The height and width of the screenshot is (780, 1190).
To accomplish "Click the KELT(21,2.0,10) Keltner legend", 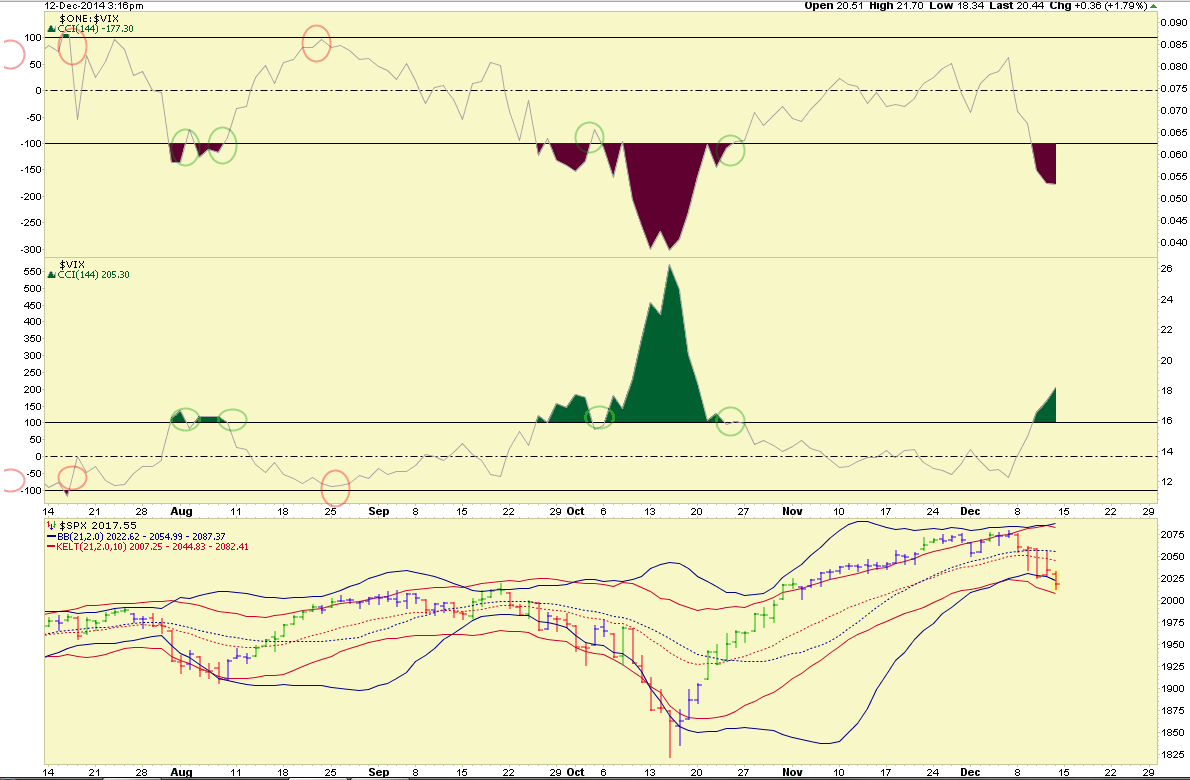I will click(153, 546).
